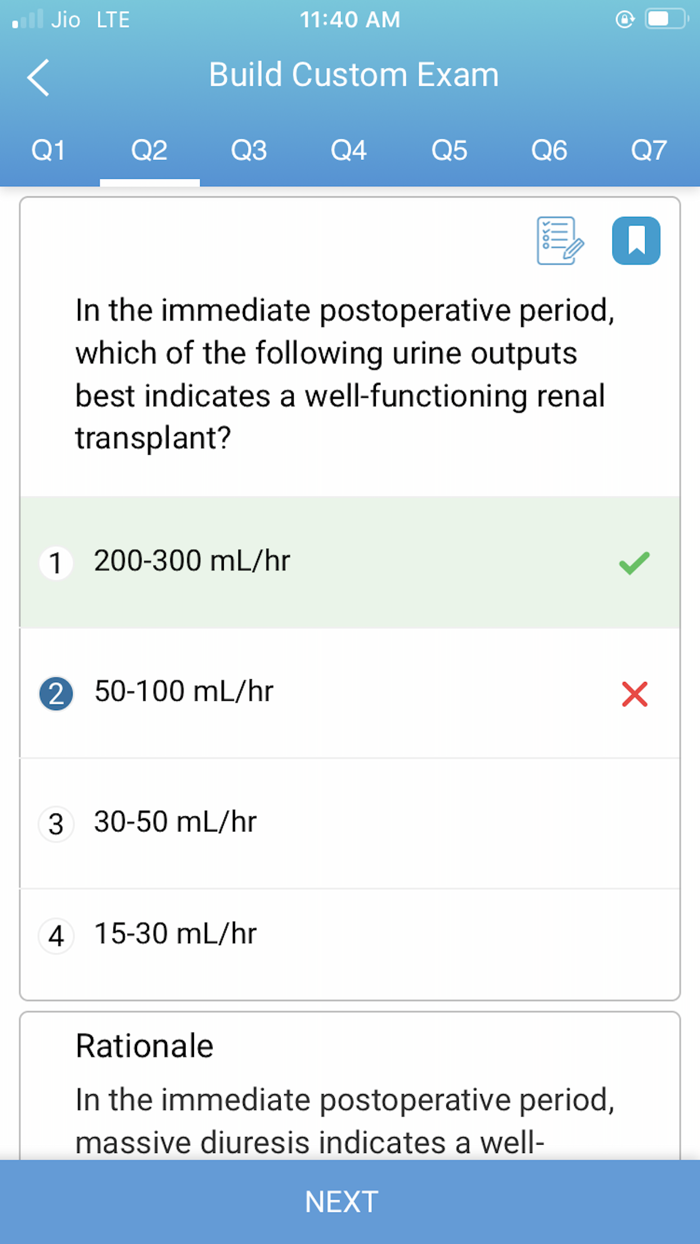Tap the Q2 tab underline indicator

[x=149, y=180]
